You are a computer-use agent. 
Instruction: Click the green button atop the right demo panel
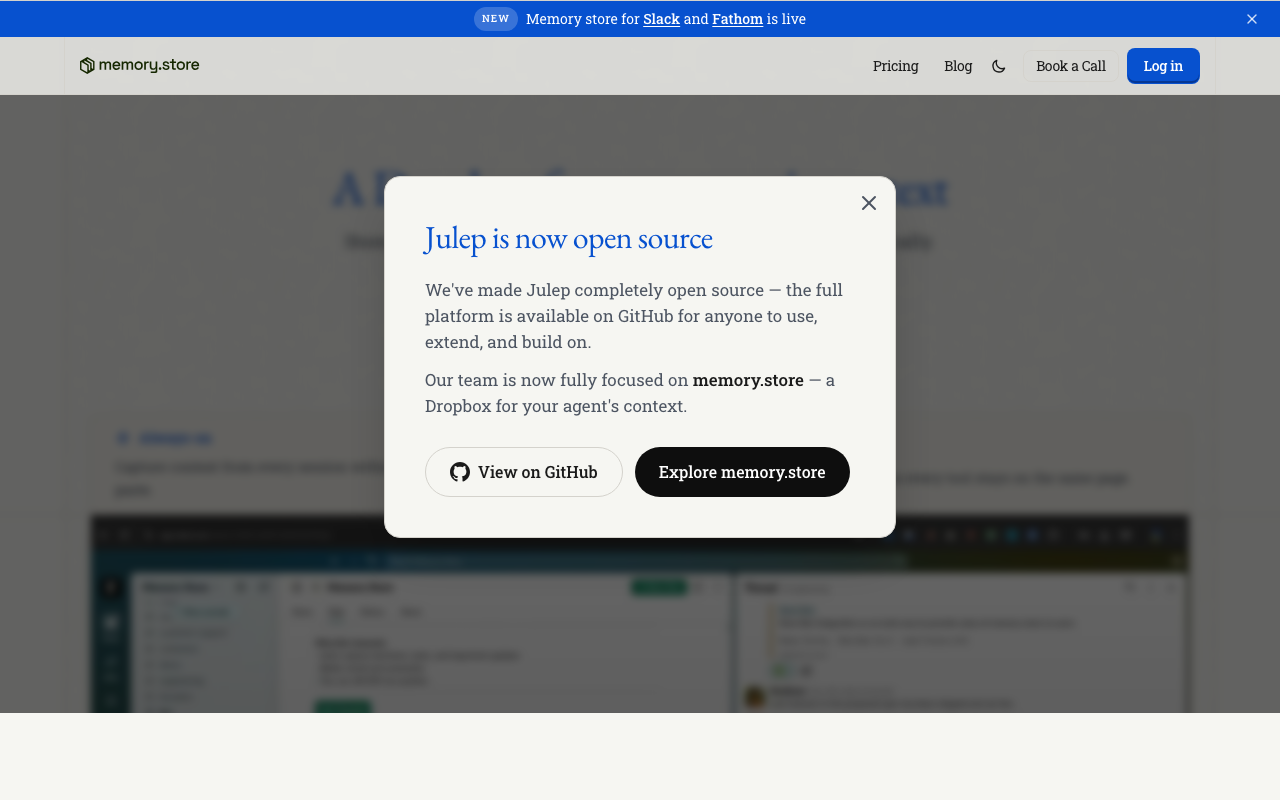click(658, 587)
